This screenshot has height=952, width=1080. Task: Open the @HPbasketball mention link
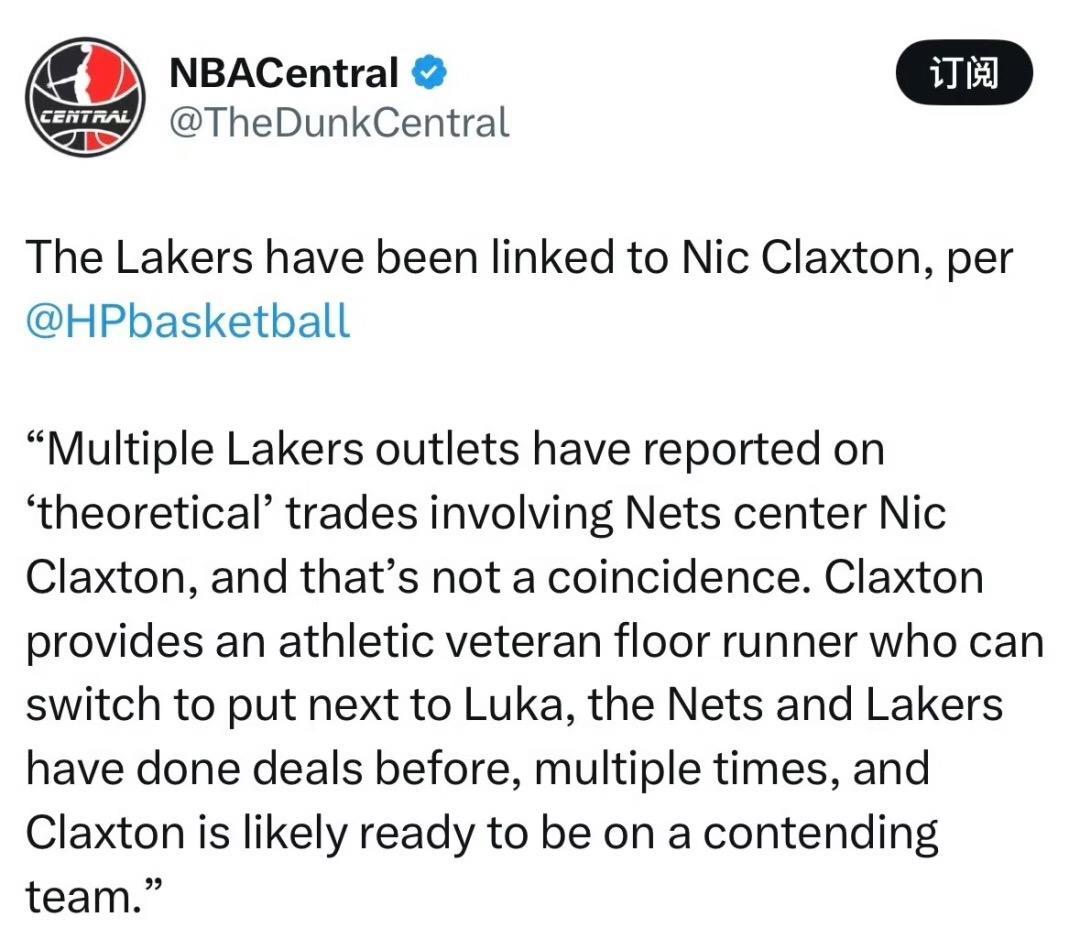pos(188,321)
